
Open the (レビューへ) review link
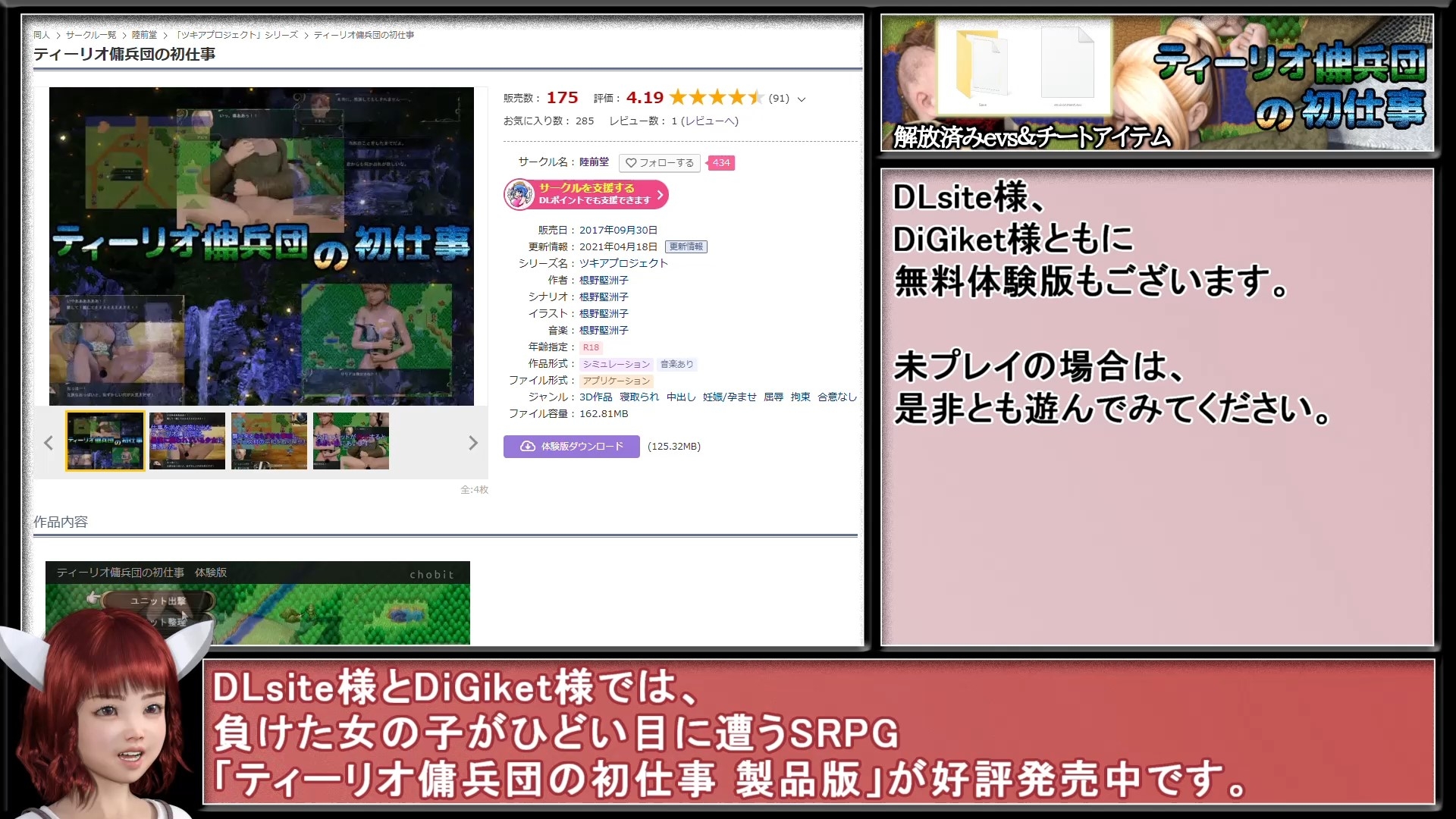pos(710,121)
